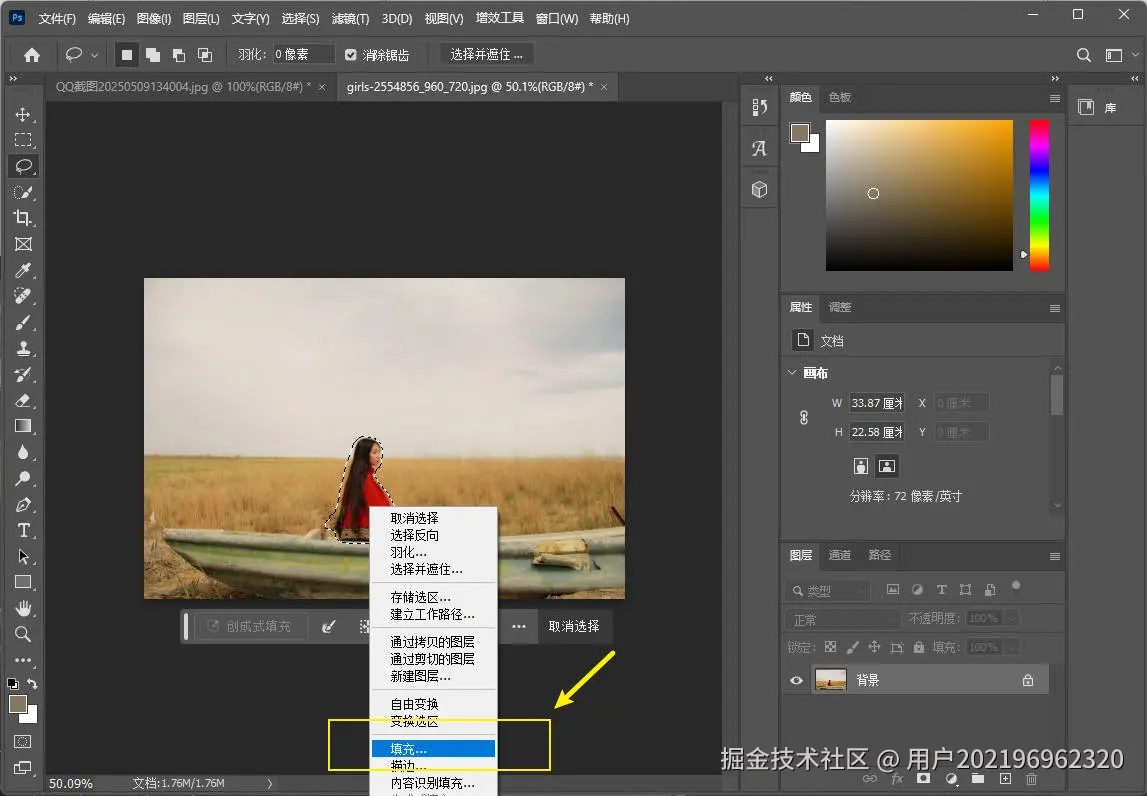Select the Quick Selection tool
This screenshot has height=796, width=1147.
coord(23,192)
